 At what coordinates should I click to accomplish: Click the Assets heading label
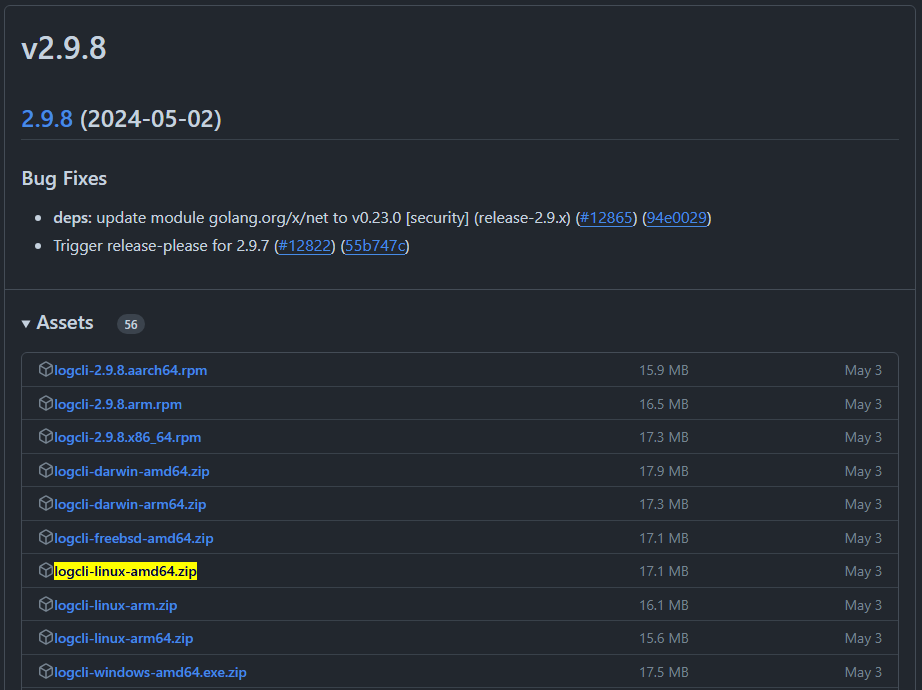click(65, 323)
